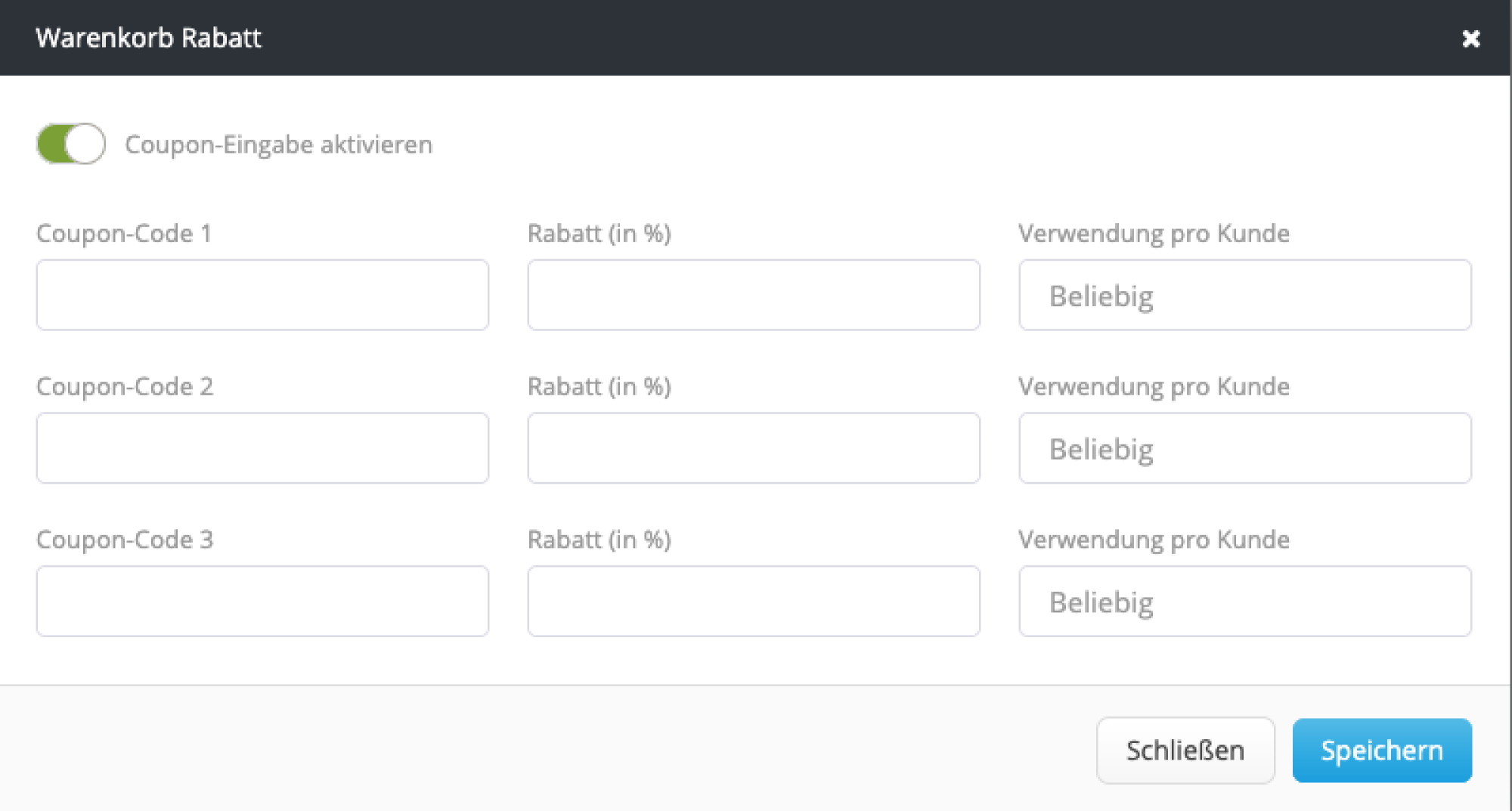The image size is (1512, 811).
Task: Focus the Coupon-Code 3 input field
Action: 262,601
